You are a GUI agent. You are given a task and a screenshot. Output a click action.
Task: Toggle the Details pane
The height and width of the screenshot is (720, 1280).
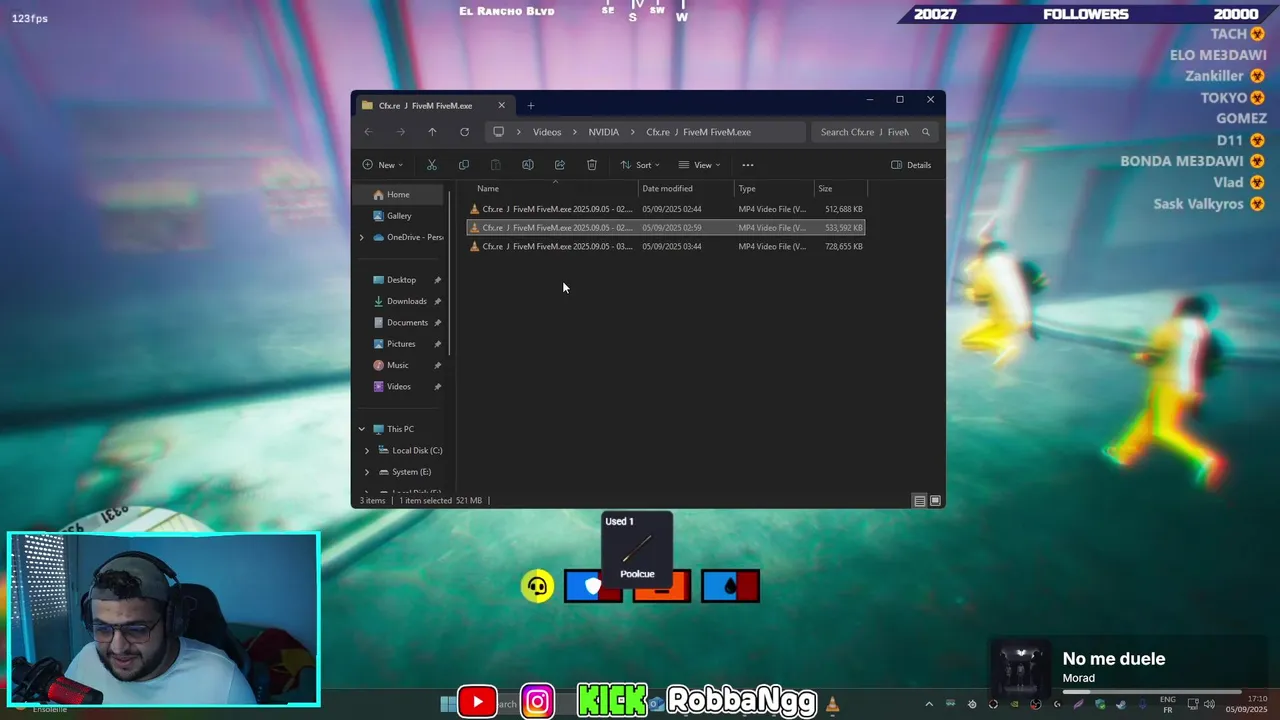point(911,165)
